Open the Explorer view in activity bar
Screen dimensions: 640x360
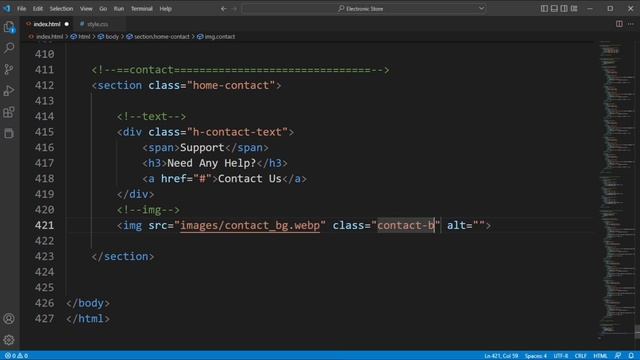9,27
